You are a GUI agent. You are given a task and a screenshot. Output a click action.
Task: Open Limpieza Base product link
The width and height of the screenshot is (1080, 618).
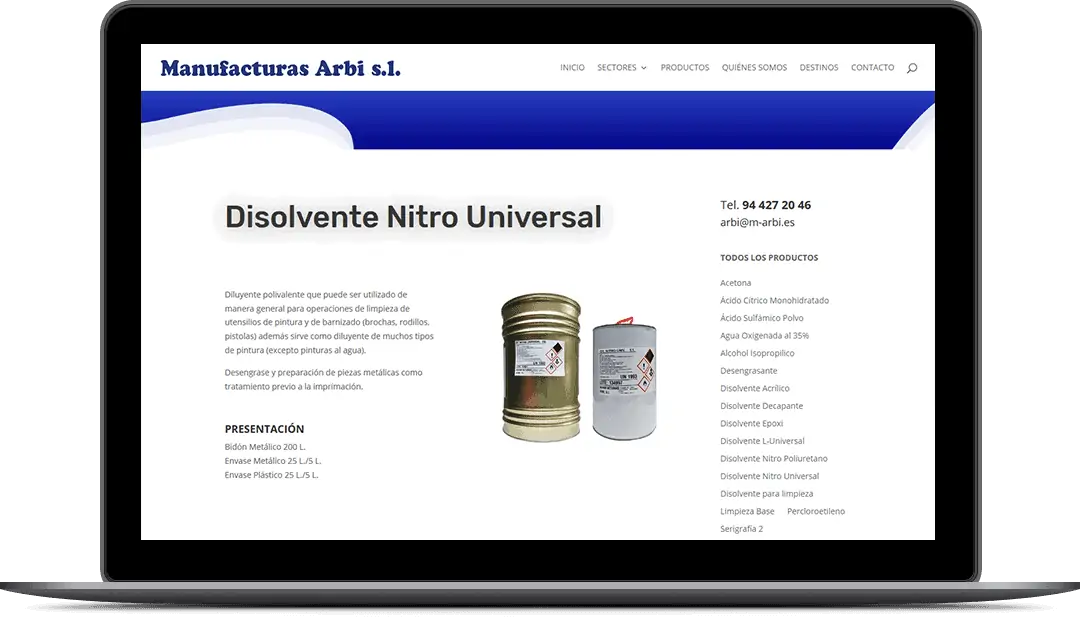[x=747, y=511]
